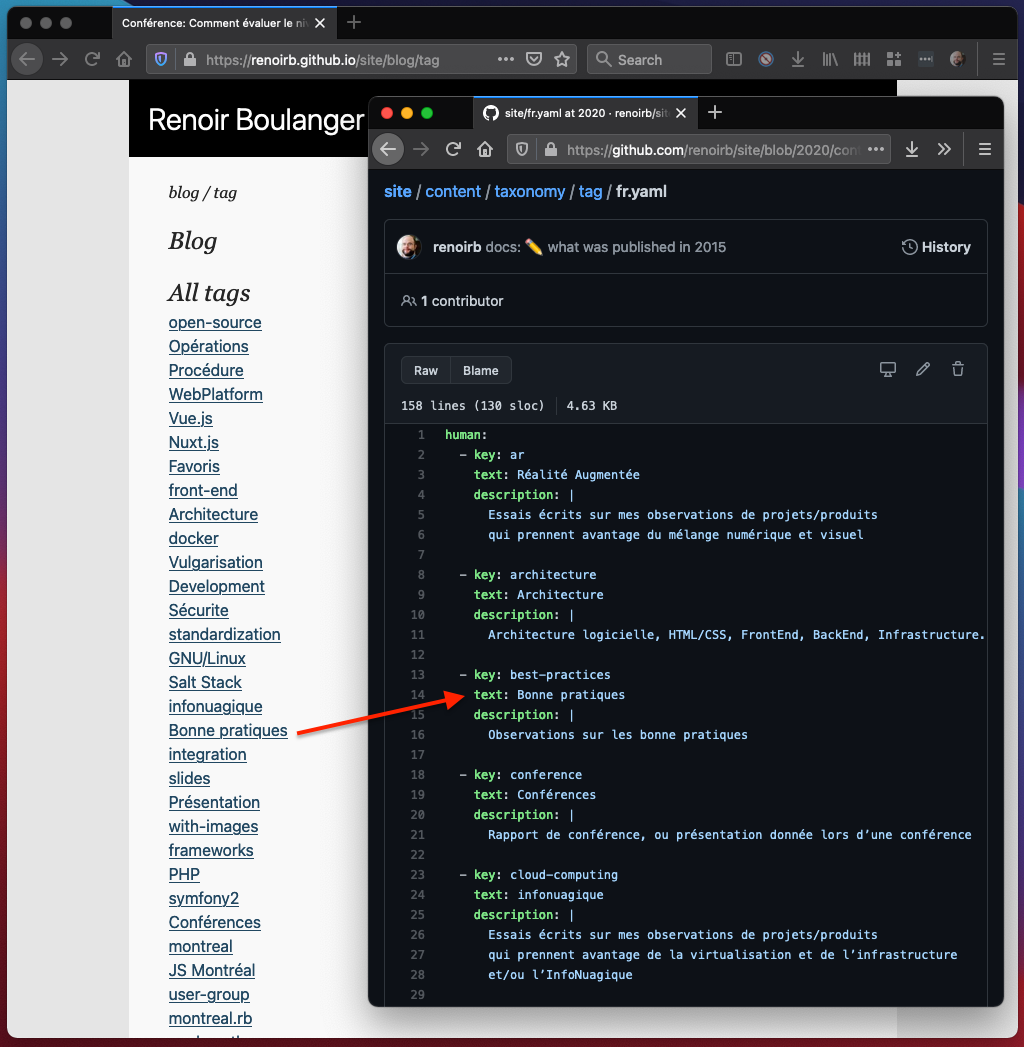Open the 'site' breadcrumb link
1024x1047 pixels.
pyautogui.click(x=398, y=192)
